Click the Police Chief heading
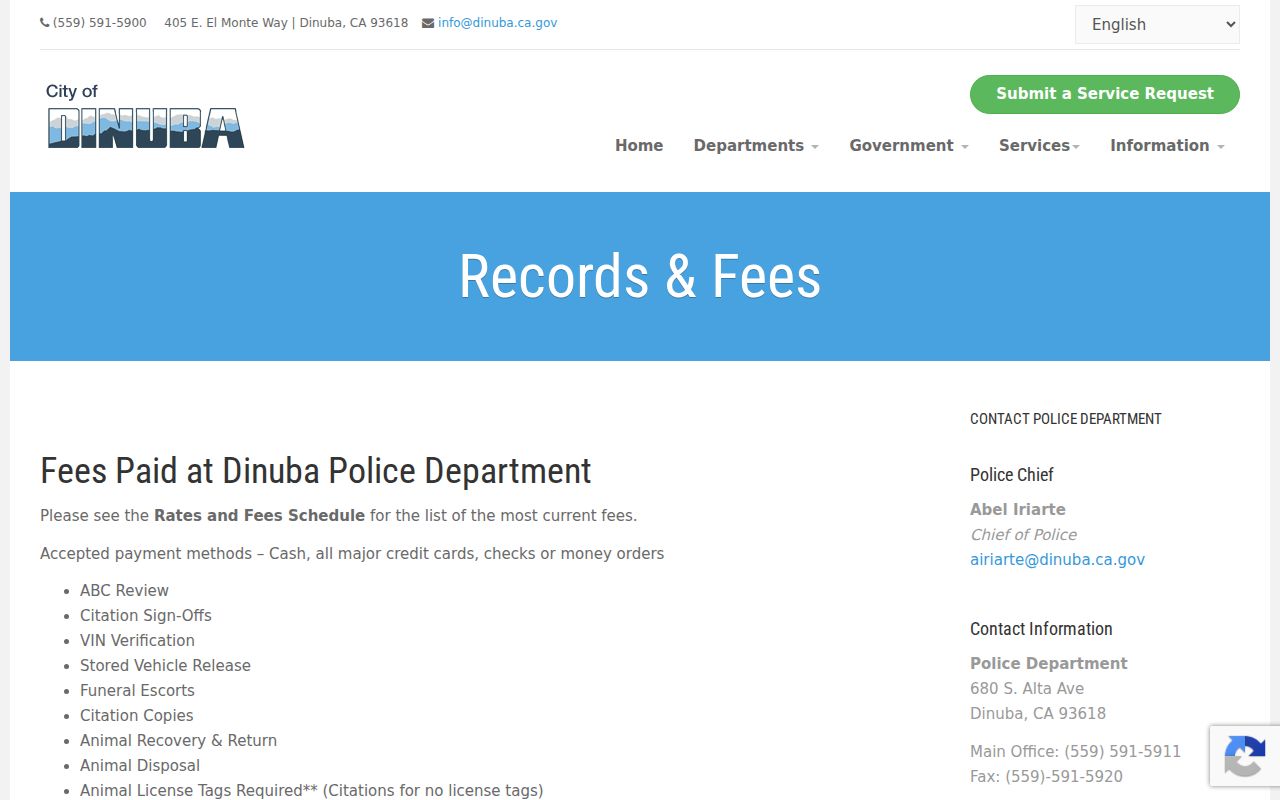 click(x=1012, y=475)
